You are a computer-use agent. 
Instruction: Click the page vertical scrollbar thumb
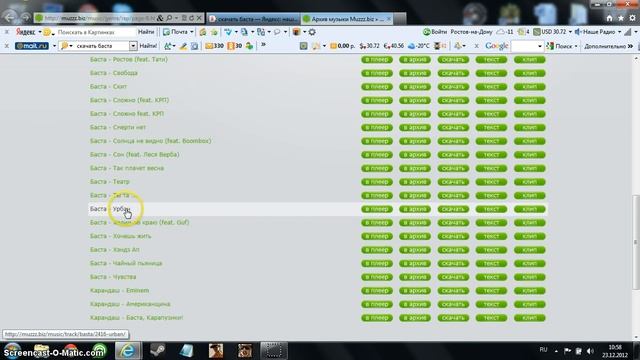(635, 242)
